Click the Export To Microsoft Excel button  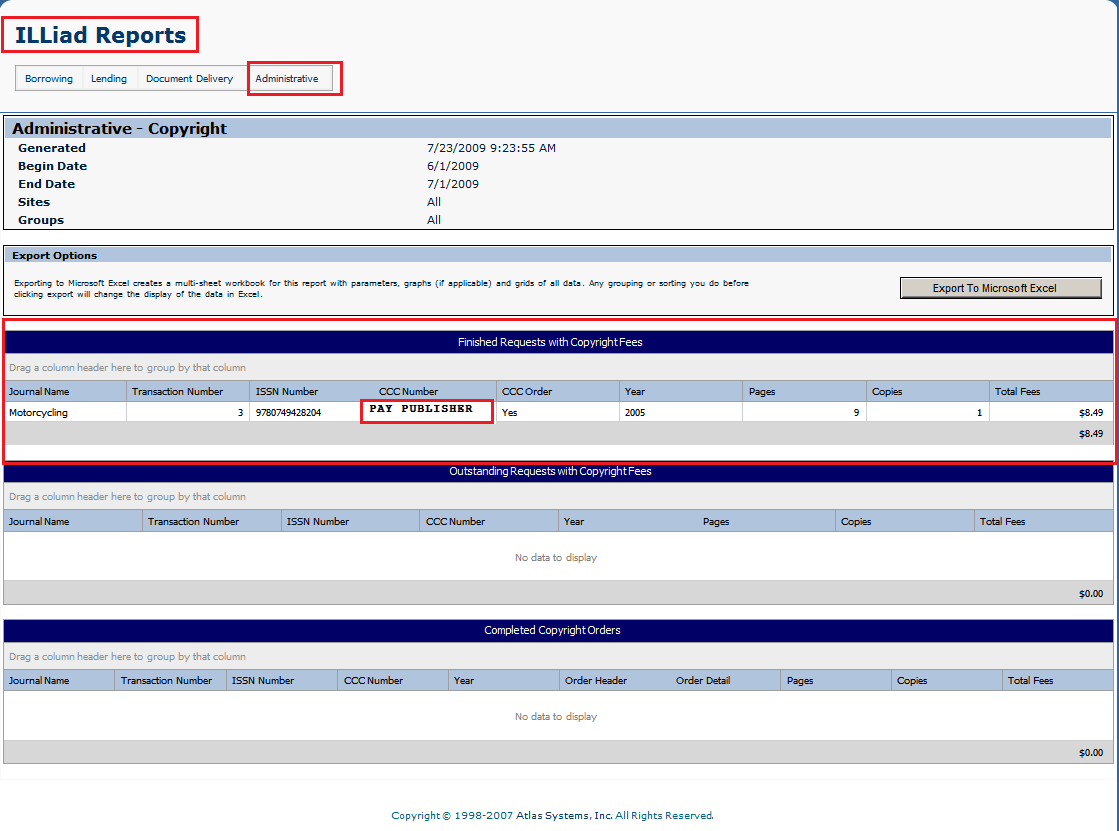1000,287
